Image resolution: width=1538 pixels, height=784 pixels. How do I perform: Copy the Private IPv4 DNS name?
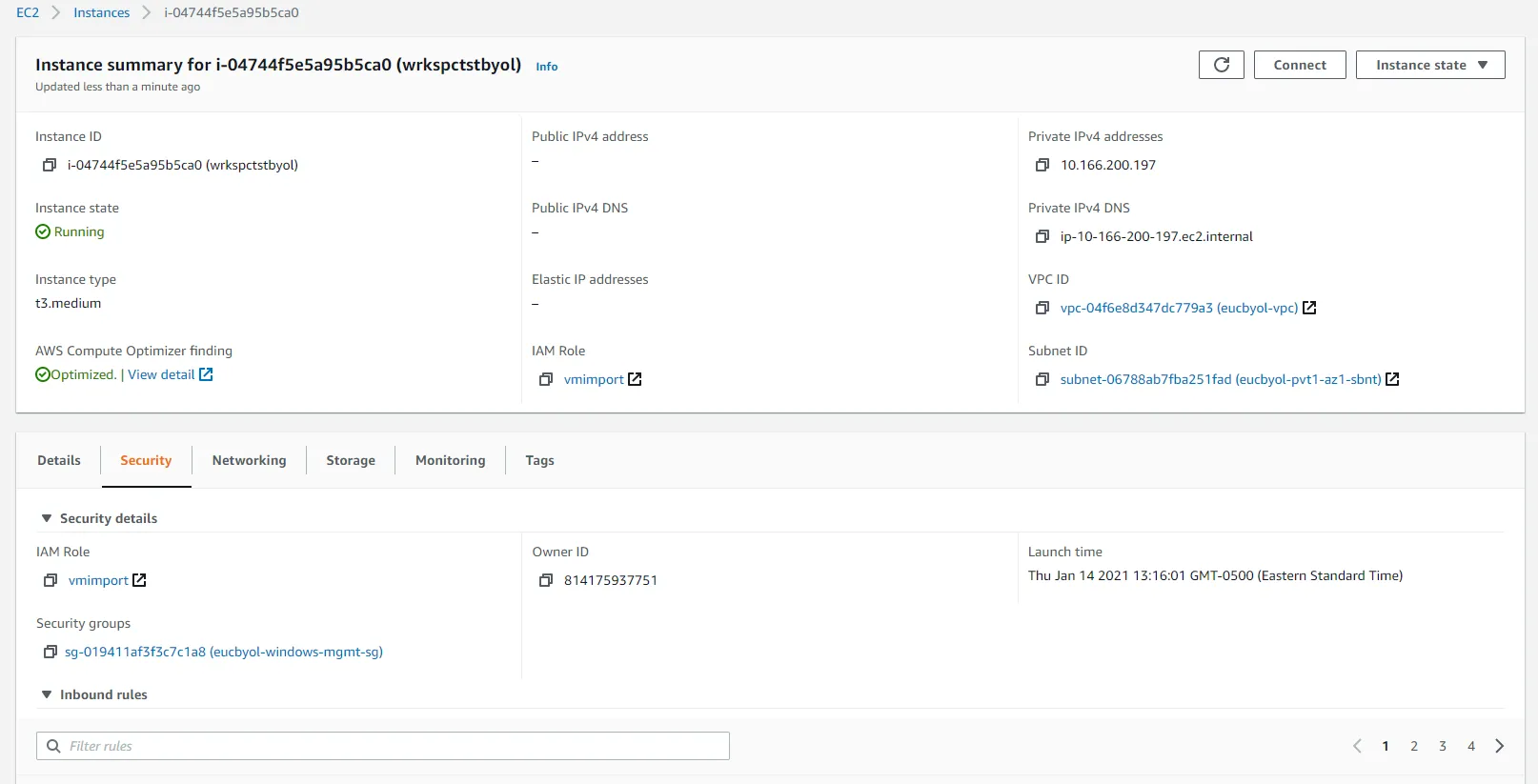(1042, 236)
